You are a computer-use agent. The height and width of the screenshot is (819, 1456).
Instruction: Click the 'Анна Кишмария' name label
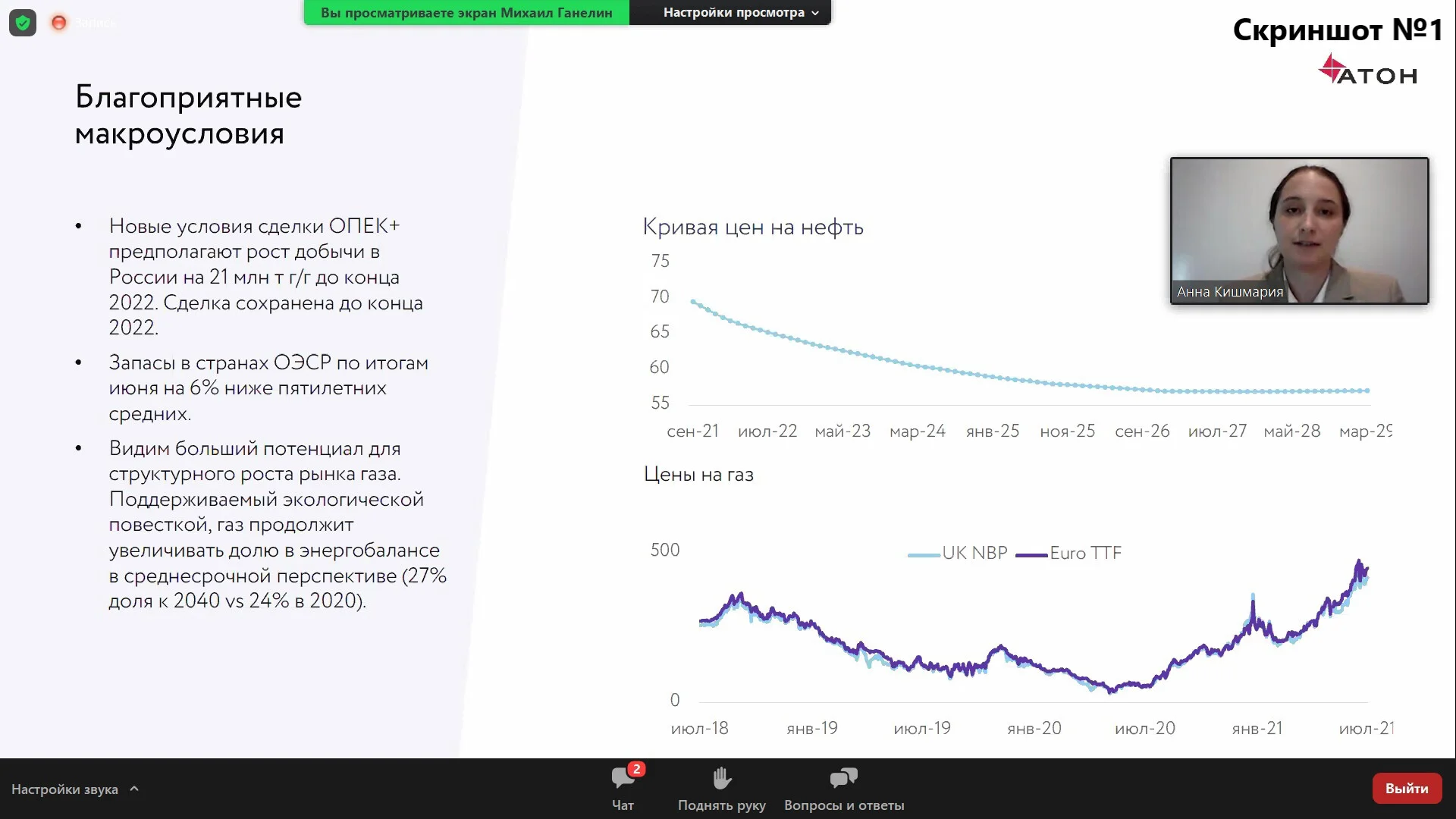pos(1229,292)
